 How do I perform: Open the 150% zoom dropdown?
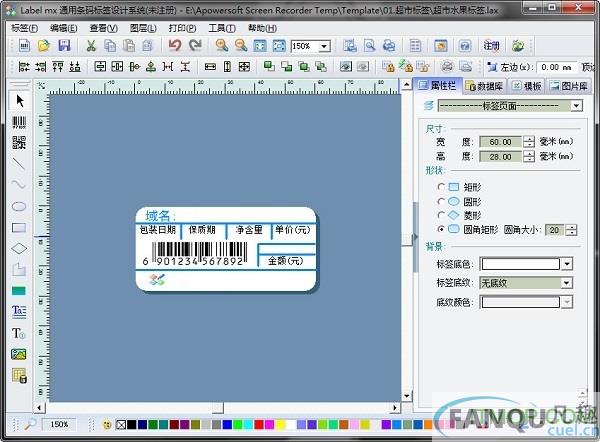point(324,46)
